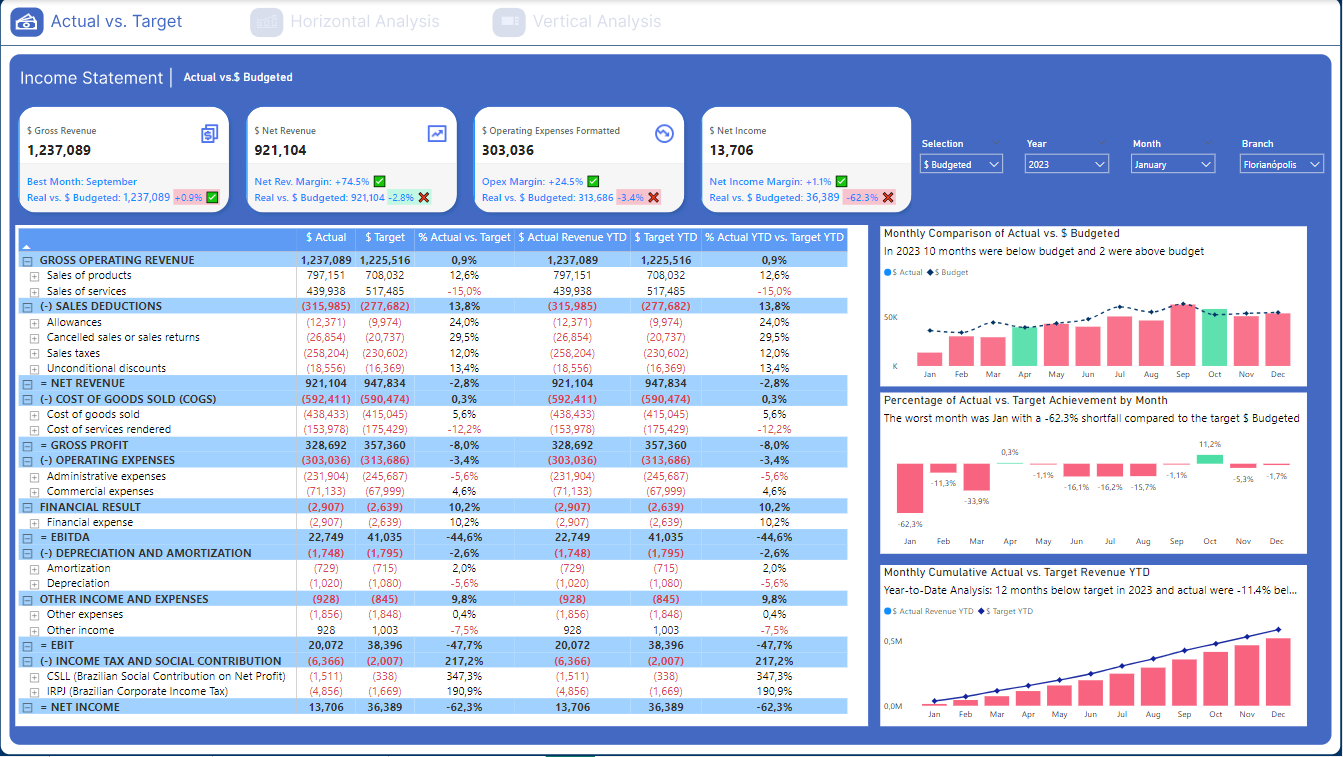Expand the Administrative expenses row

pyautogui.click(x=34, y=476)
